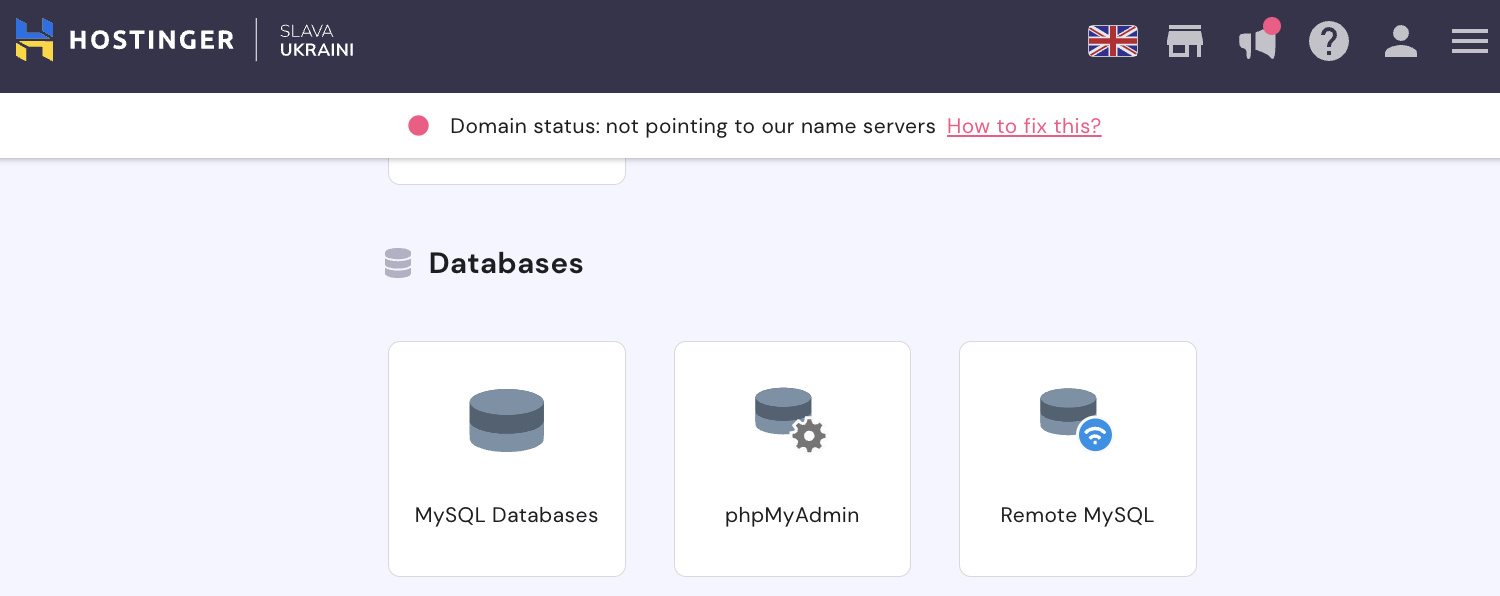Open the help question mark icon
The image size is (1500, 596).
pos(1328,41)
